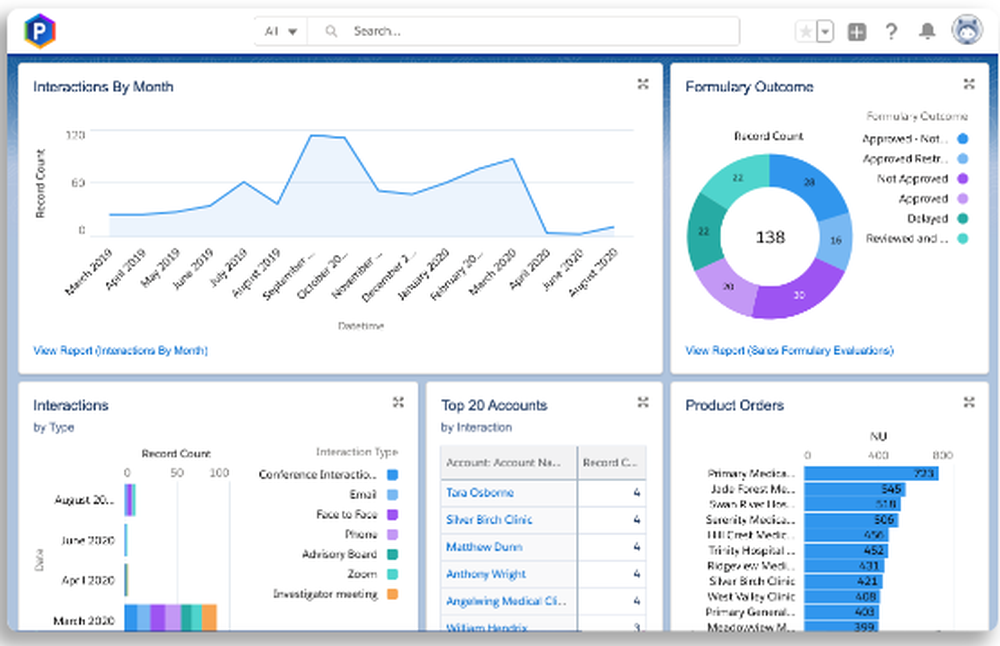Click the Reviewed and... legend swatch

point(962,239)
